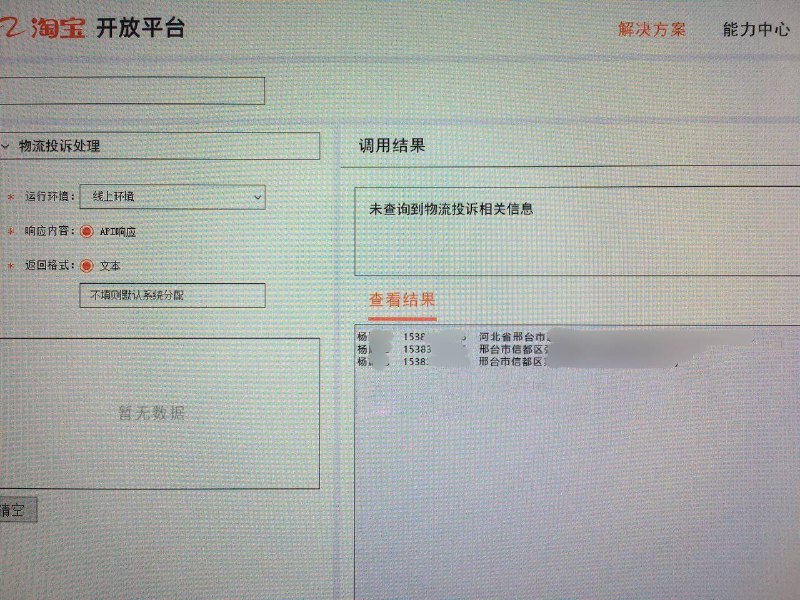
Task: Select the 文本 return format radio
Action: [87, 266]
